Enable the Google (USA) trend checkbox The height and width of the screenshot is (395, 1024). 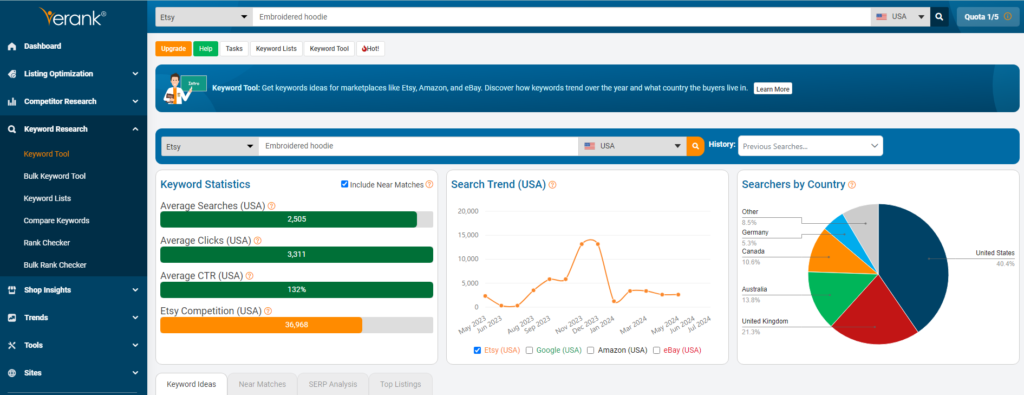tap(530, 350)
